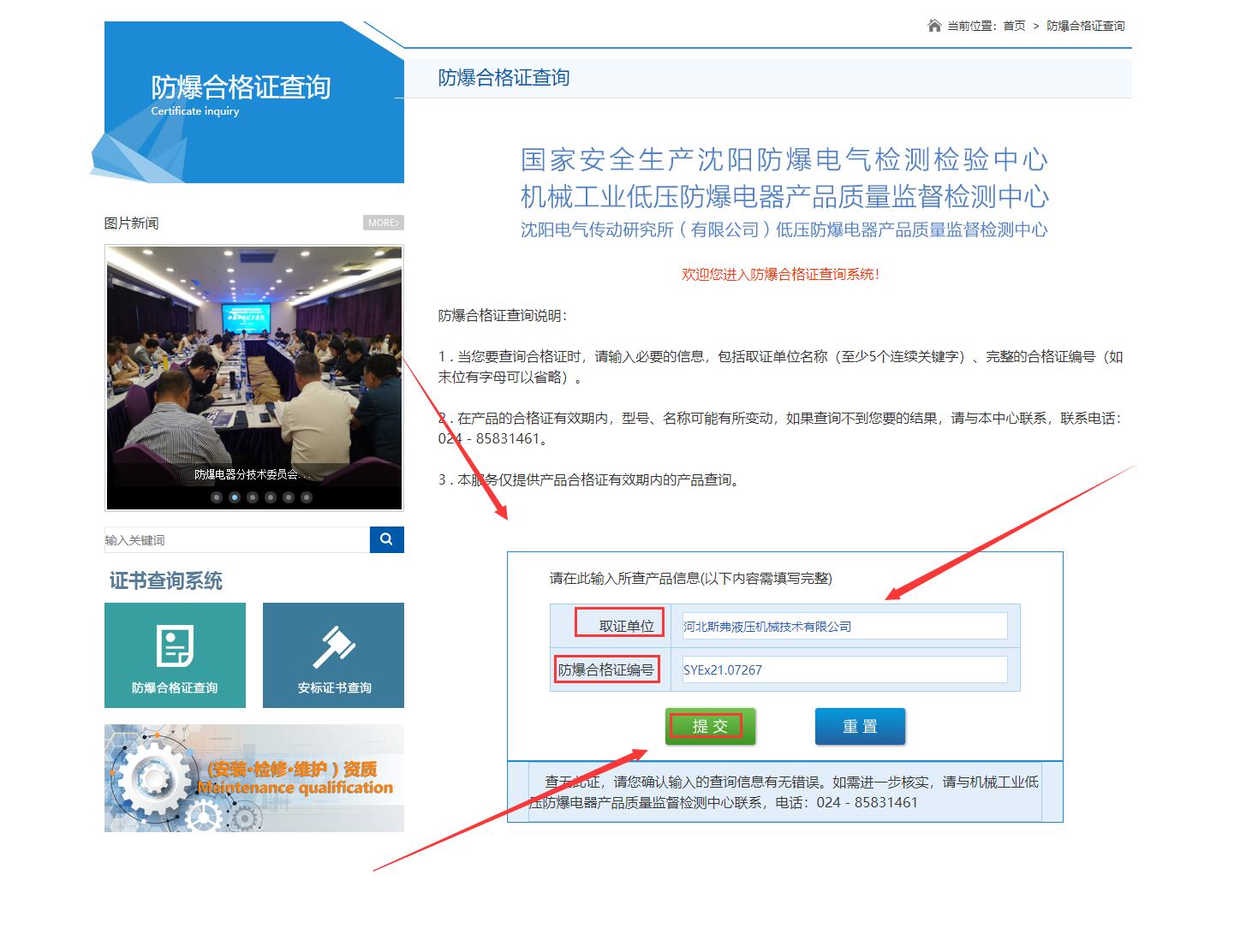Screen dimensions: 1246x952
Task: Clear the form with the 重置 button
Action: click(860, 727)
